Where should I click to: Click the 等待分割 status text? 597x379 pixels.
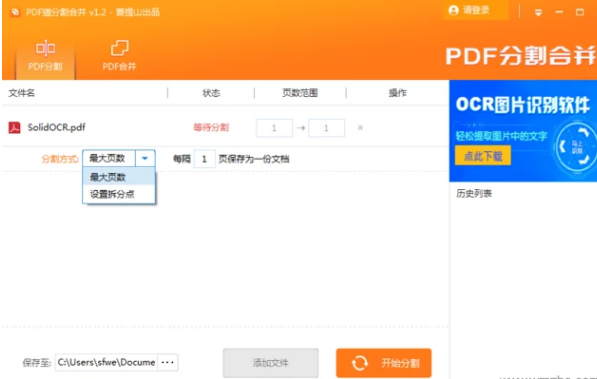coord(211,128)
